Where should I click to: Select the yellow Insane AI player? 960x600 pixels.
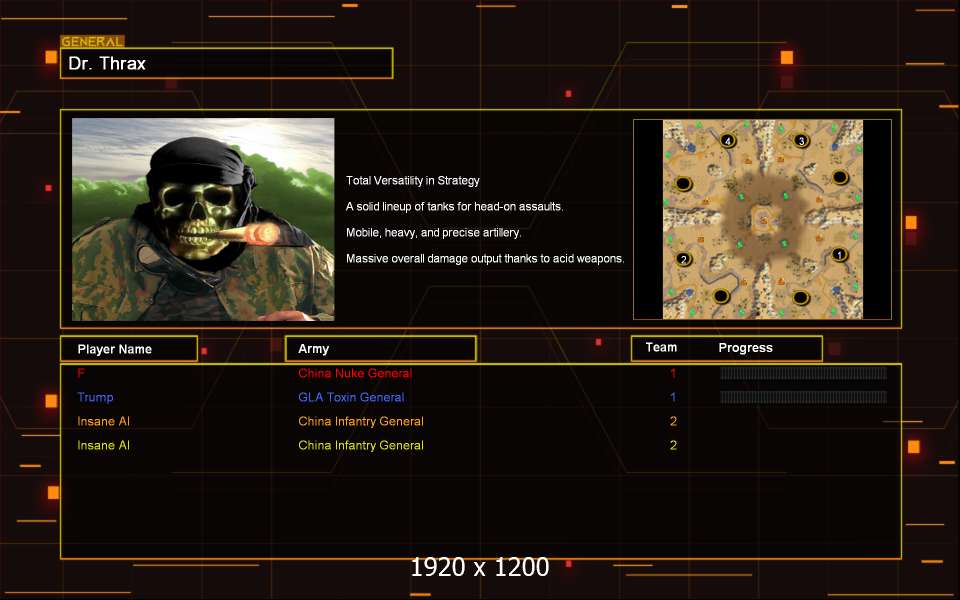coord(103,445)
